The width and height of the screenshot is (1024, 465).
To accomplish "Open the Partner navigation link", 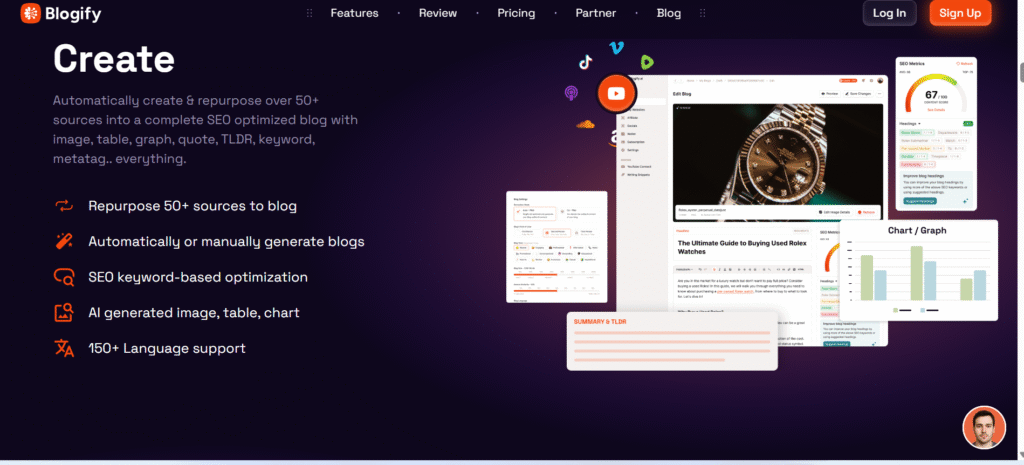I will click(596, 13).
